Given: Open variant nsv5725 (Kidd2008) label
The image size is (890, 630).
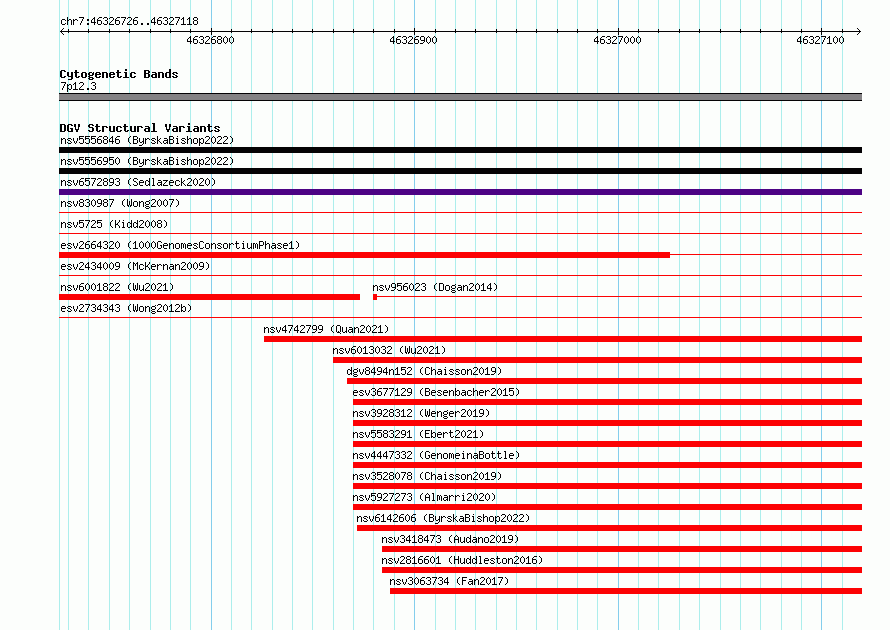Looking at the screenshot, I should 114,224.
